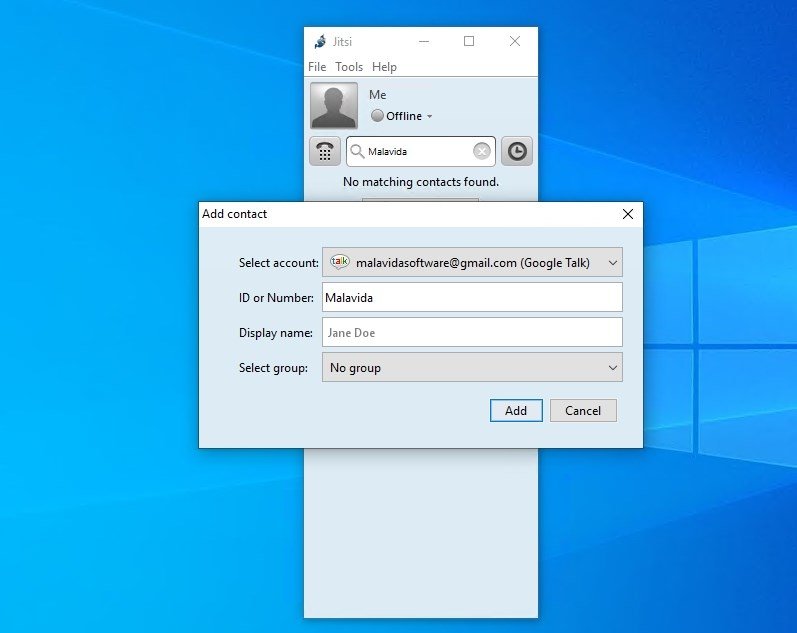
Task: Close the Add contact dialog
Action: click(x=628, y=214)
